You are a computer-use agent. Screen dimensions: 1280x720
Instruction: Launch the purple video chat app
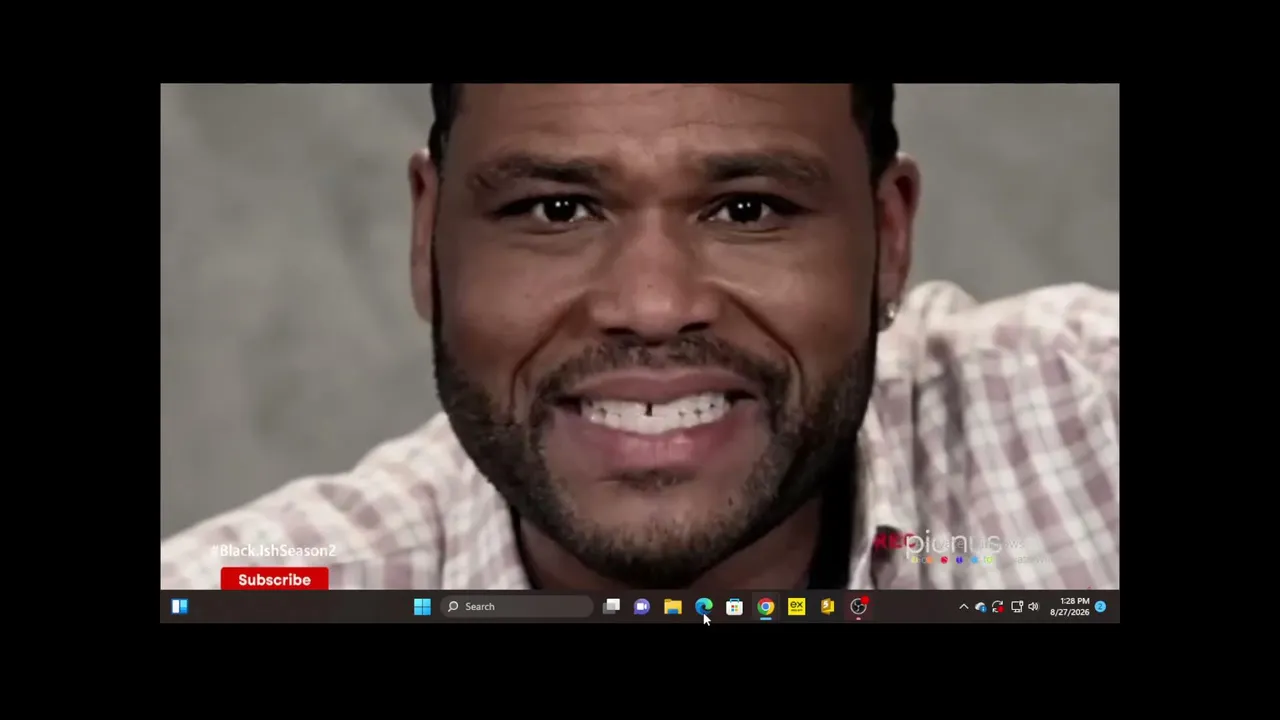642,606
